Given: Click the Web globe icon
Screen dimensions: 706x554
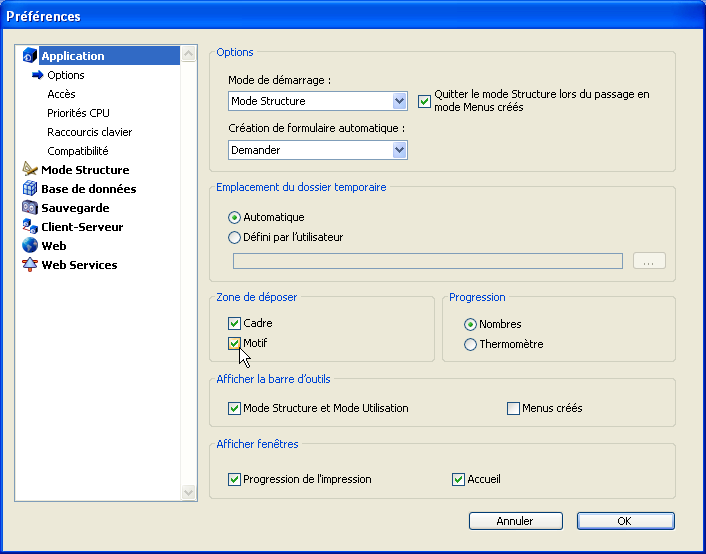Looking at the screenshot, I should coord(30,246).
